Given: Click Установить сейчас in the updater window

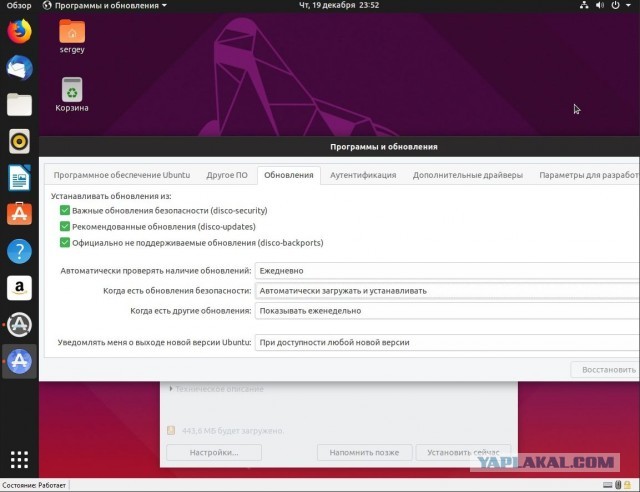Looking at the screenshot, I should click(x=463, y=452).
